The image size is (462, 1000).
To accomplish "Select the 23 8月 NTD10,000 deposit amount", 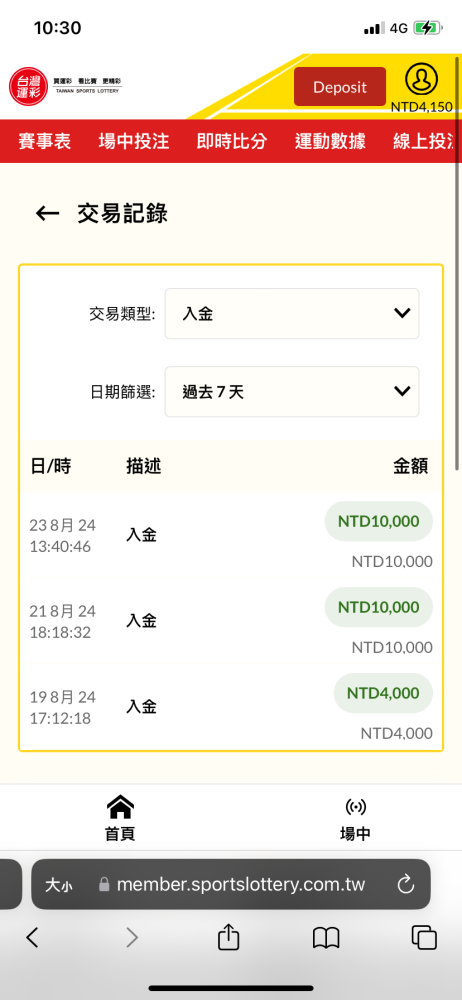I will pyautogui.click(x=378, y=521).
